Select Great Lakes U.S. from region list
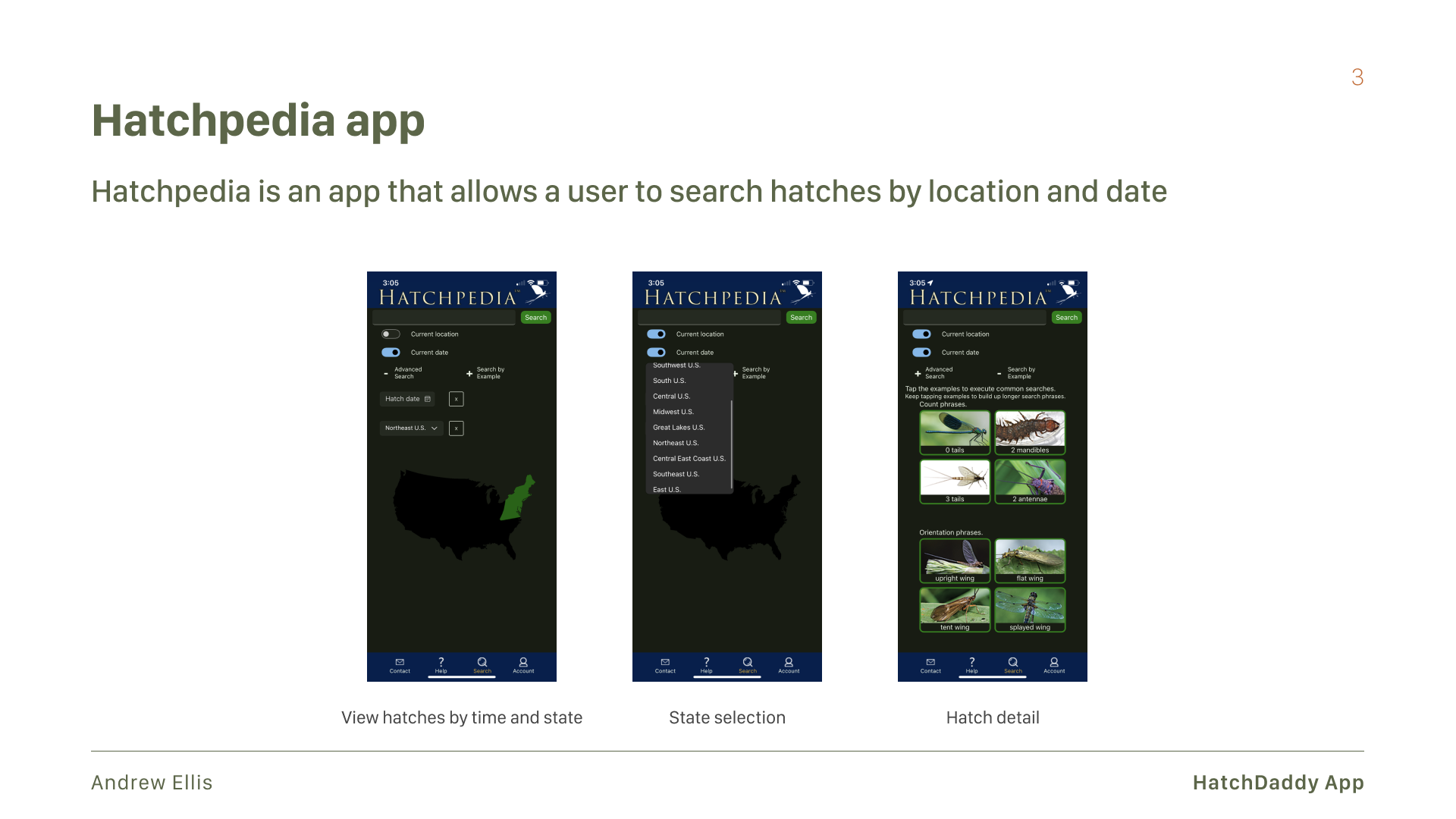Screen dimensions: 1456x819 [x=679, y=428]
